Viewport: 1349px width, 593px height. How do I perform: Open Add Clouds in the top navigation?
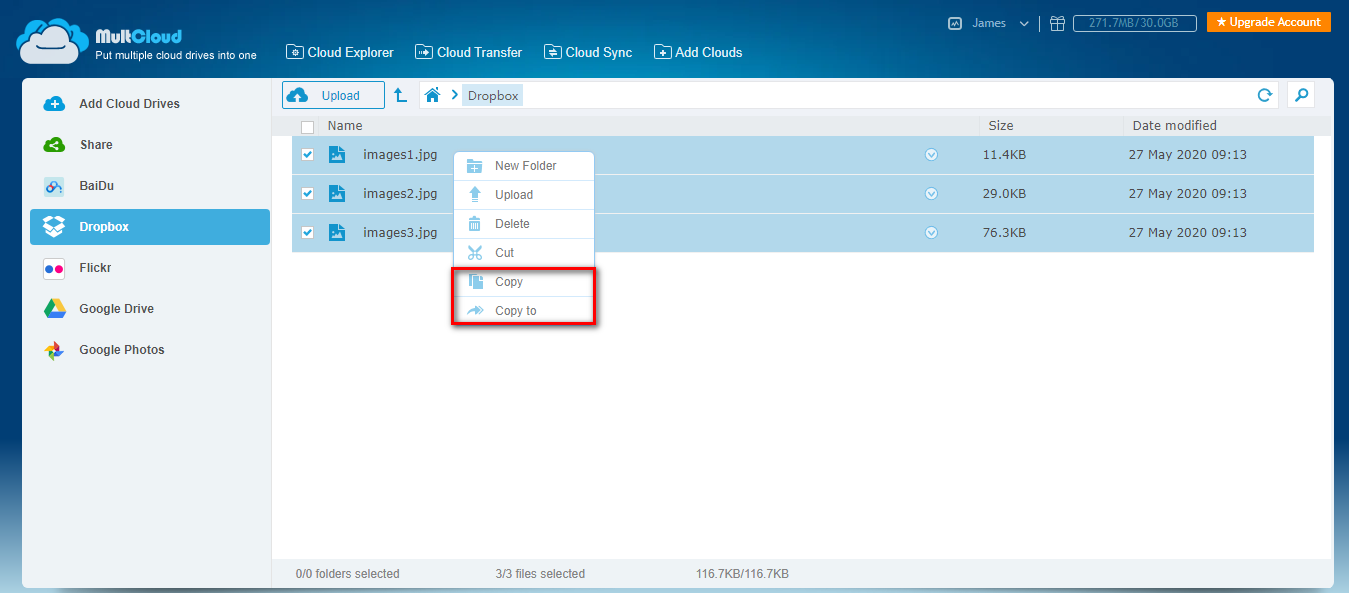click(x=698, y=52)
